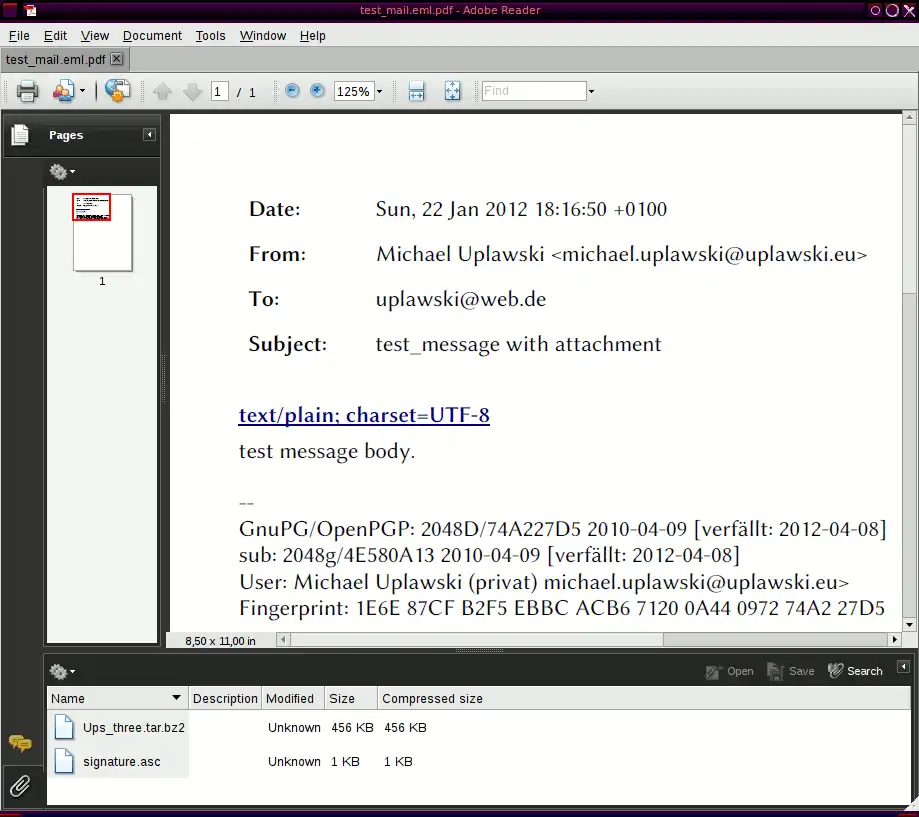The image size is (919, 817).
Task: Click Search attachments button
Action: coord(855,671)
